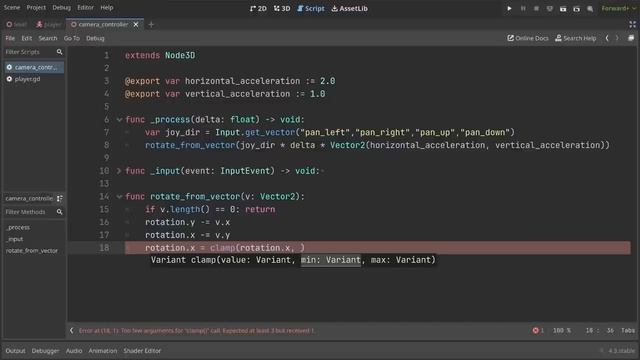Image resolution: width=640 pixels, height=360 pixels.
Task: Open Project menu
Action: click(36, 7)
